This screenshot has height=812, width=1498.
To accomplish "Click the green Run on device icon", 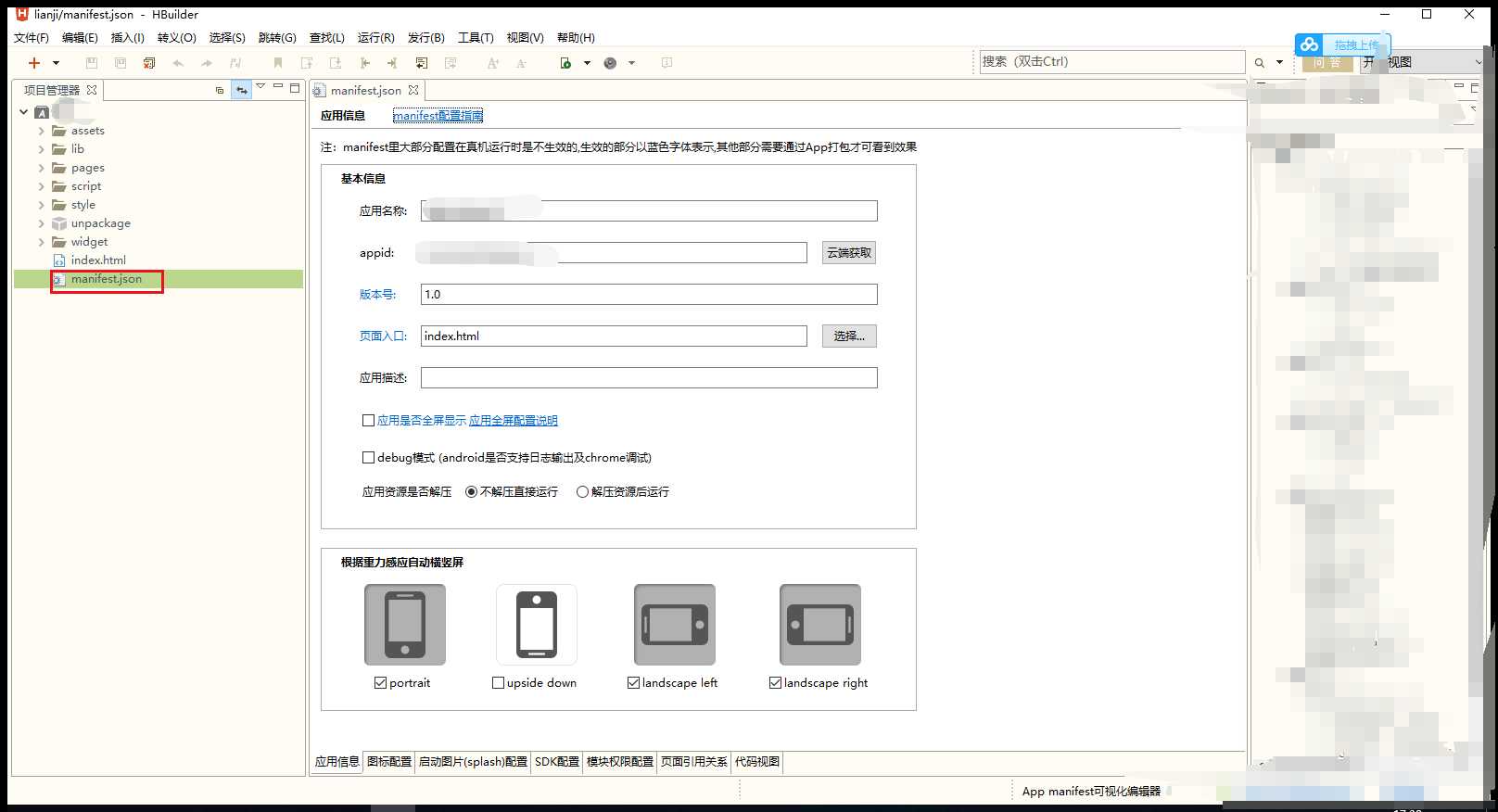I will click(x=565, y=63).
